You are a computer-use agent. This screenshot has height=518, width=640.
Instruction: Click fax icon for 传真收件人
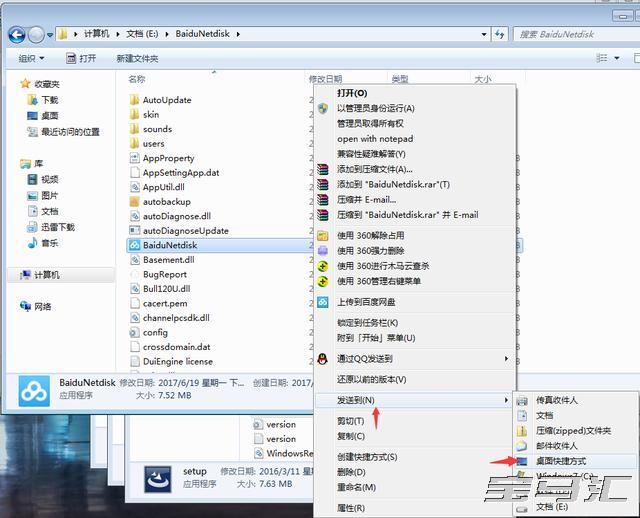pos(522,400)
